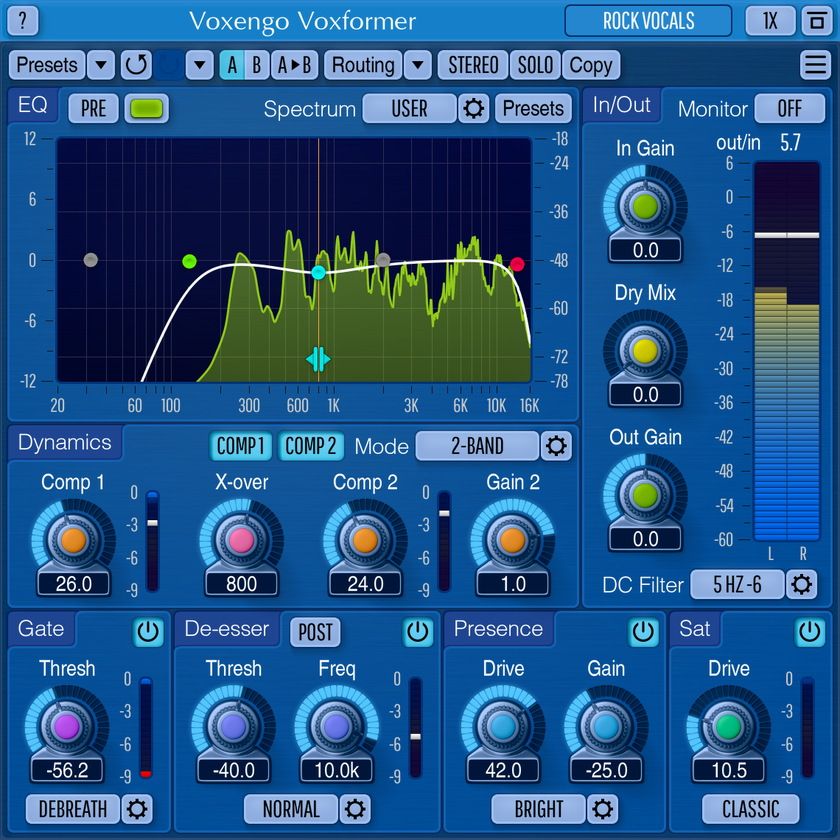This screenshot has height=840, width=840.
Task: Click the 1X oversampling button
Action: (x=770, y=21)
